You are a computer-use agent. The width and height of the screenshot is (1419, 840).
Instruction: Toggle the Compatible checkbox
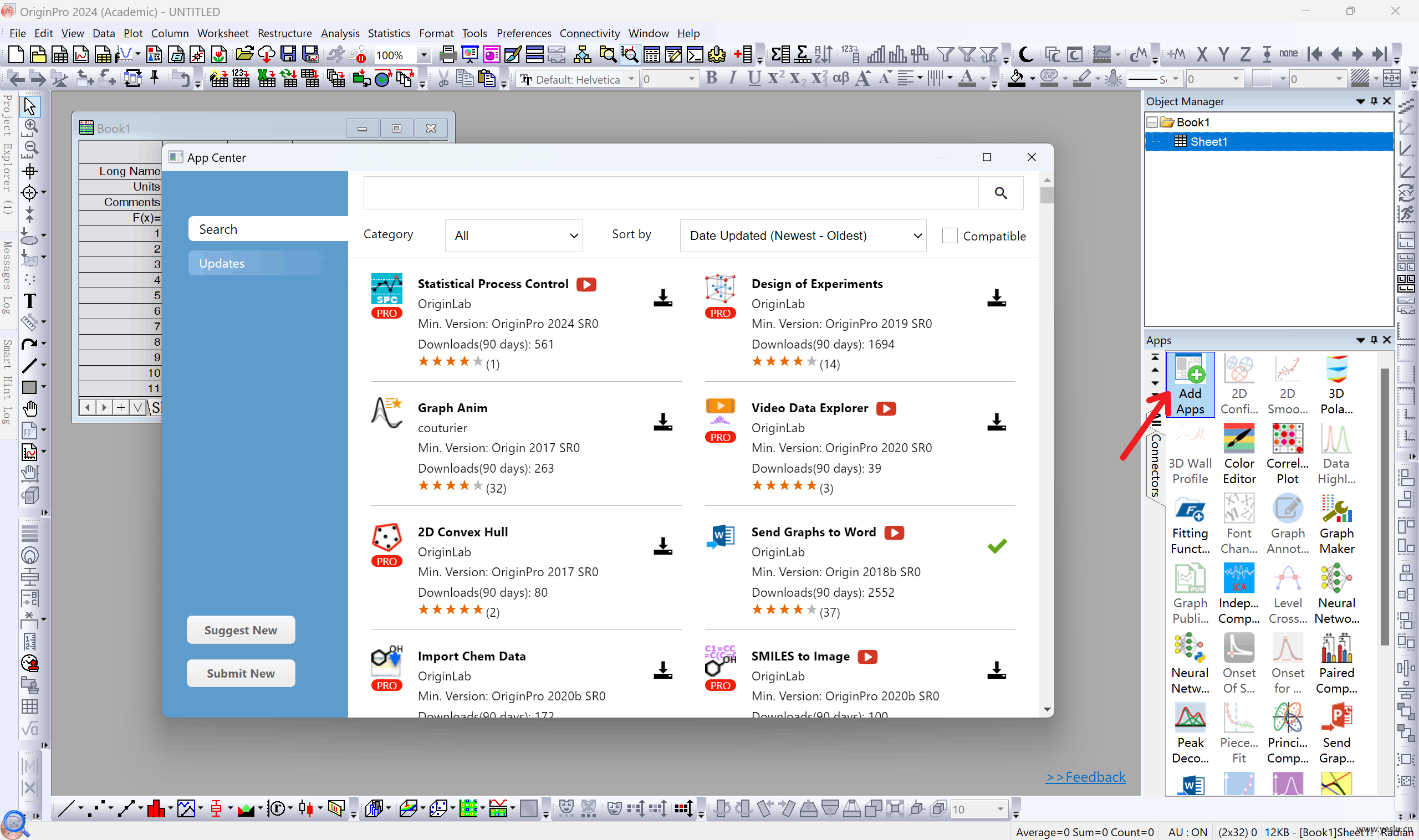(950, 235)
